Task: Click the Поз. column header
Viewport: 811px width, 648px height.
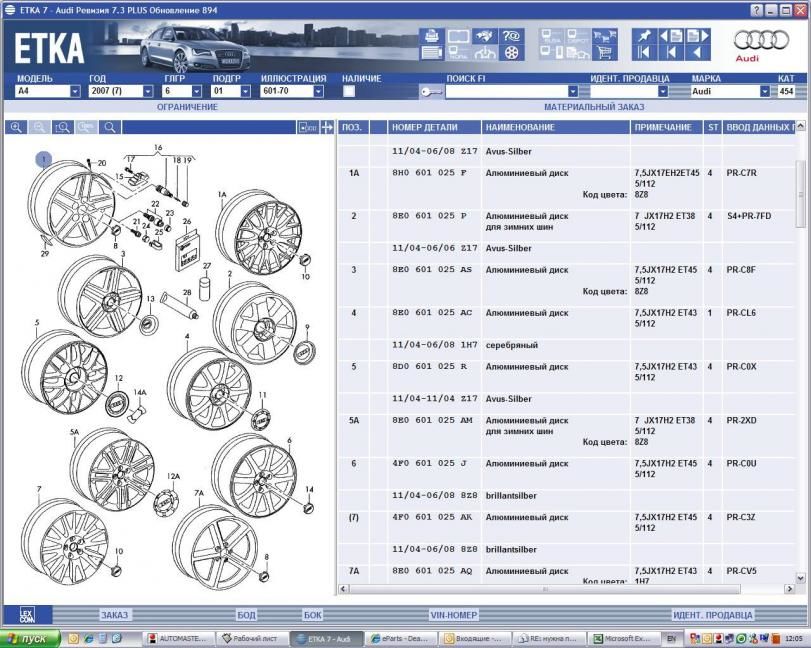Action: click(353, 127)
